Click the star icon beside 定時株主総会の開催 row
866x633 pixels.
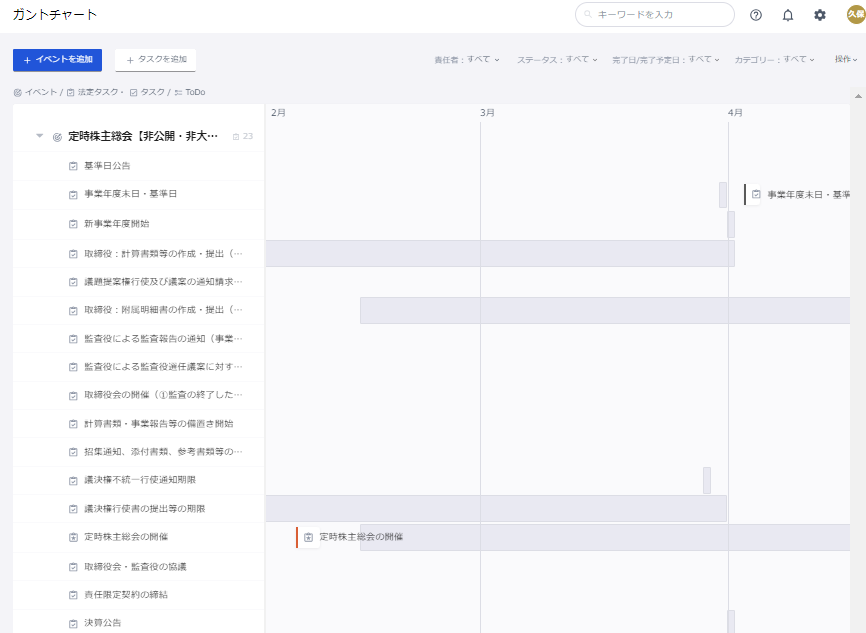pyautogui.click(x=73, y=537)
